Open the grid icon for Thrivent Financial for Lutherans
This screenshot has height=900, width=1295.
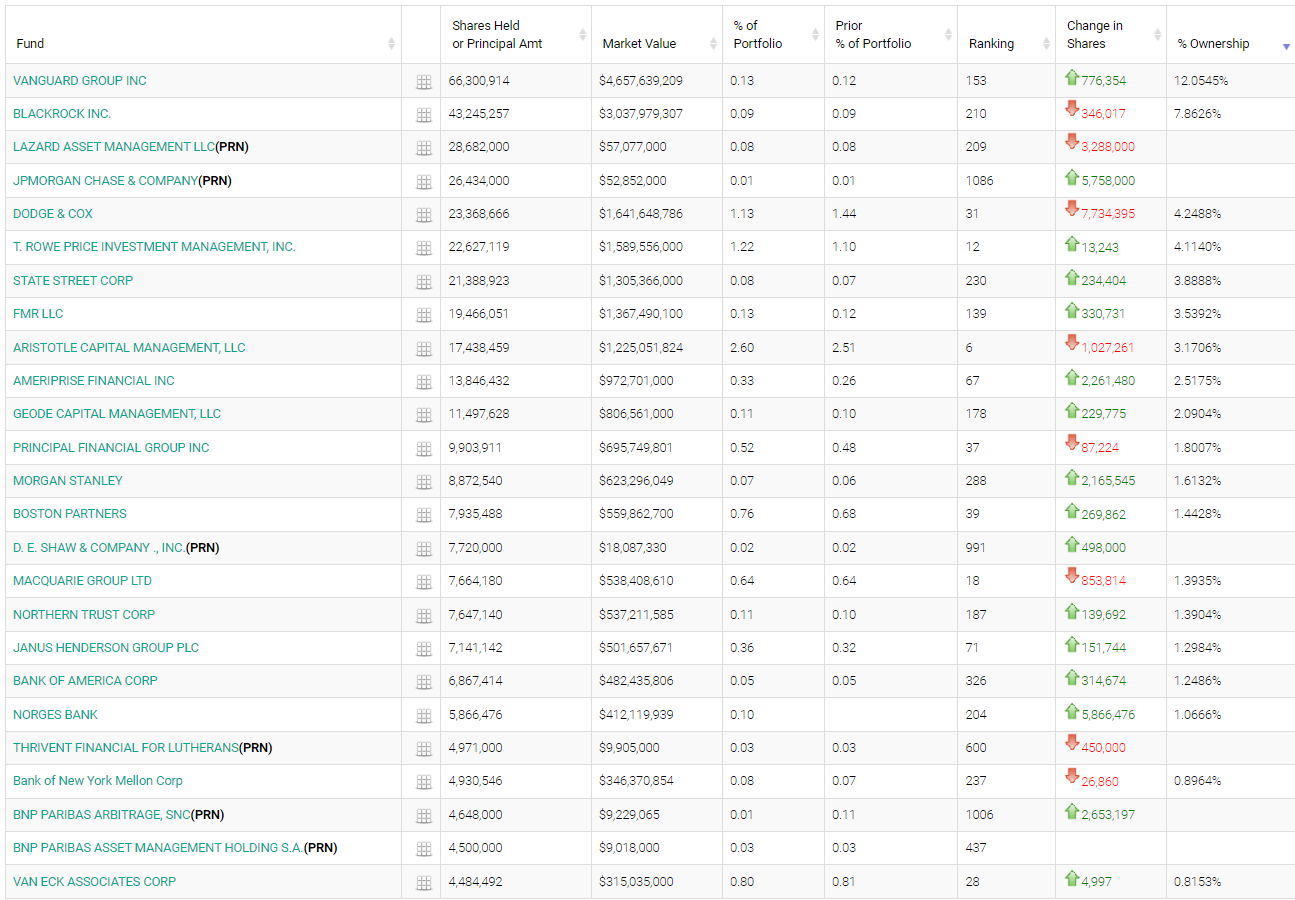point(423,749)
